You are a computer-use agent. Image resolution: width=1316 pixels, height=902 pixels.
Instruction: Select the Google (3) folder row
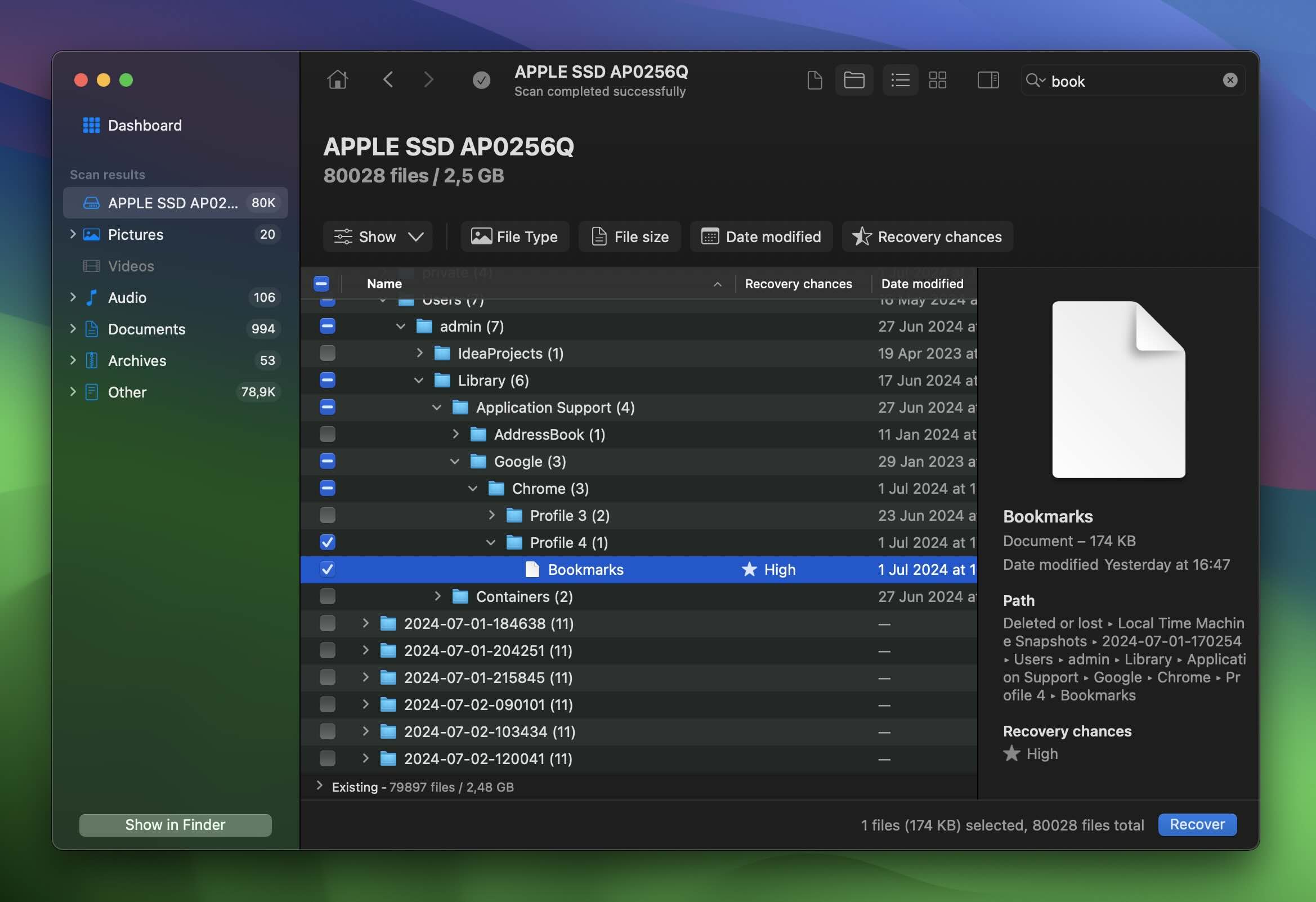click(638, 462)
